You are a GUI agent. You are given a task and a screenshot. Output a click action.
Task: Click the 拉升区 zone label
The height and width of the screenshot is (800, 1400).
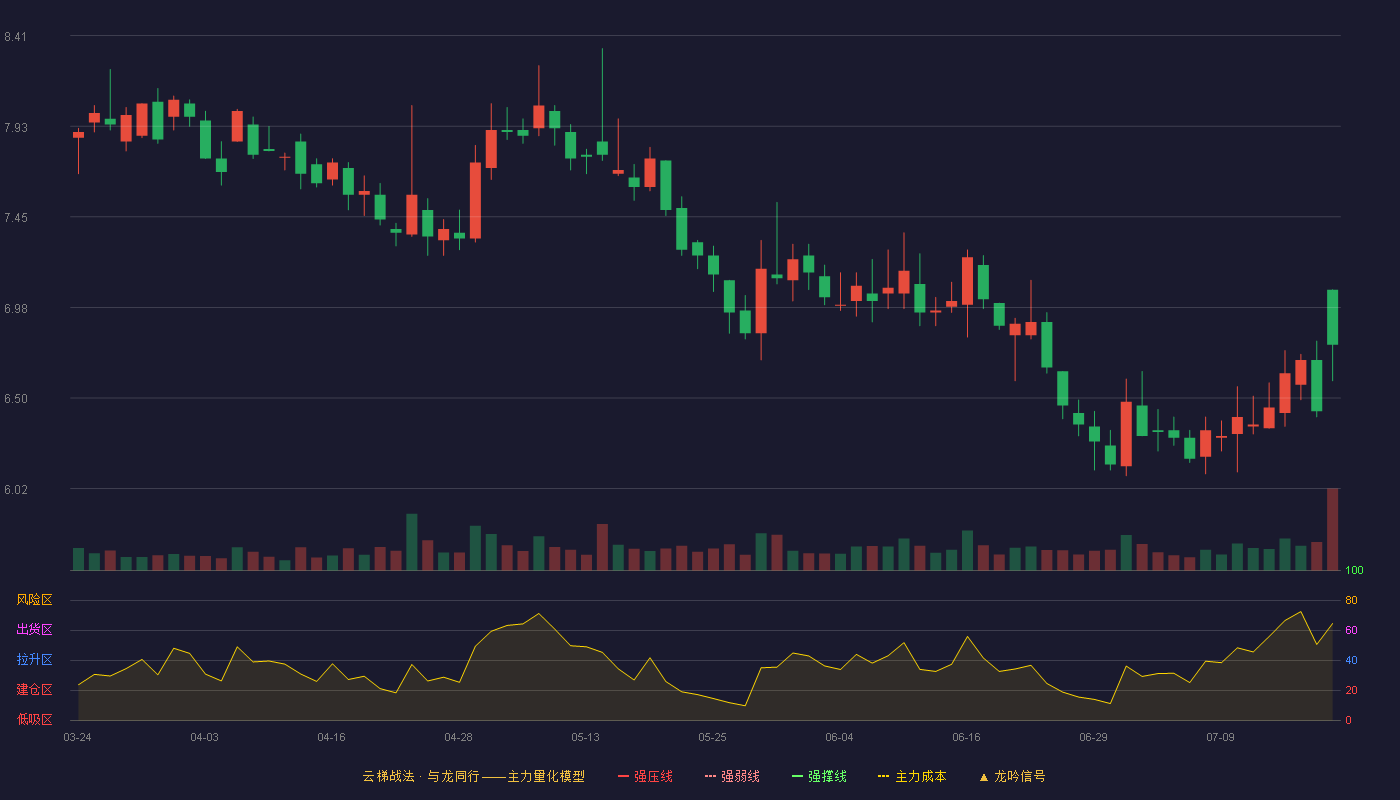[34, 660]
